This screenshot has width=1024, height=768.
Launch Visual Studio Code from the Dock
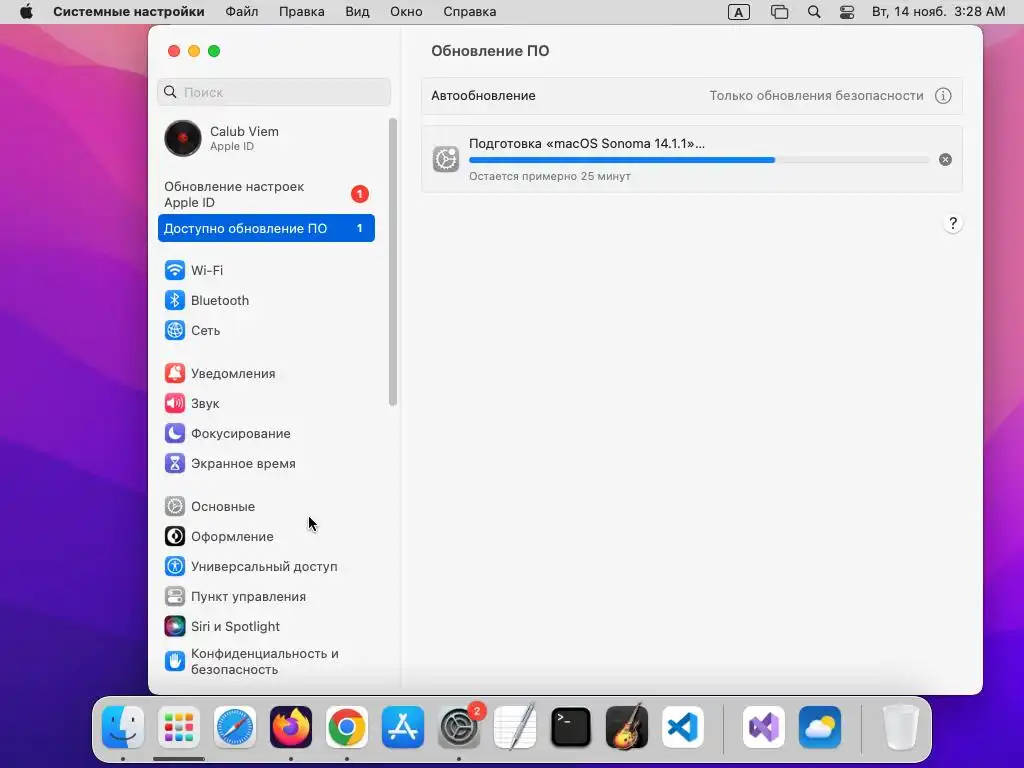tap(683, 727)
